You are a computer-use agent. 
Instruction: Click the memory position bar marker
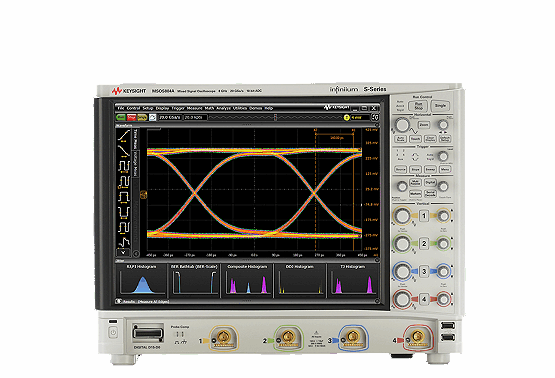[276, 117]
